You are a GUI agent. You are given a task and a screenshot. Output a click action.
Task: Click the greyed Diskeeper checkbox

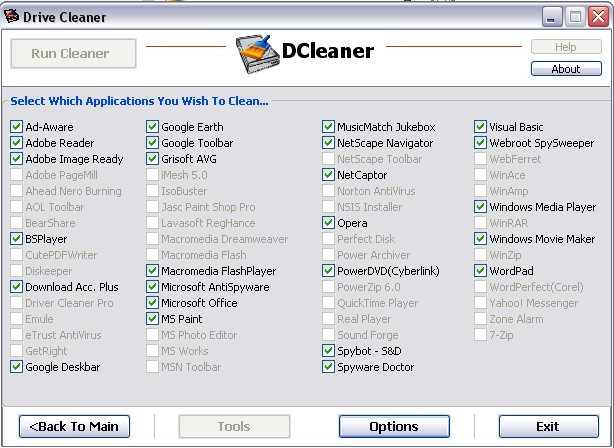click(x=16, y=271)
